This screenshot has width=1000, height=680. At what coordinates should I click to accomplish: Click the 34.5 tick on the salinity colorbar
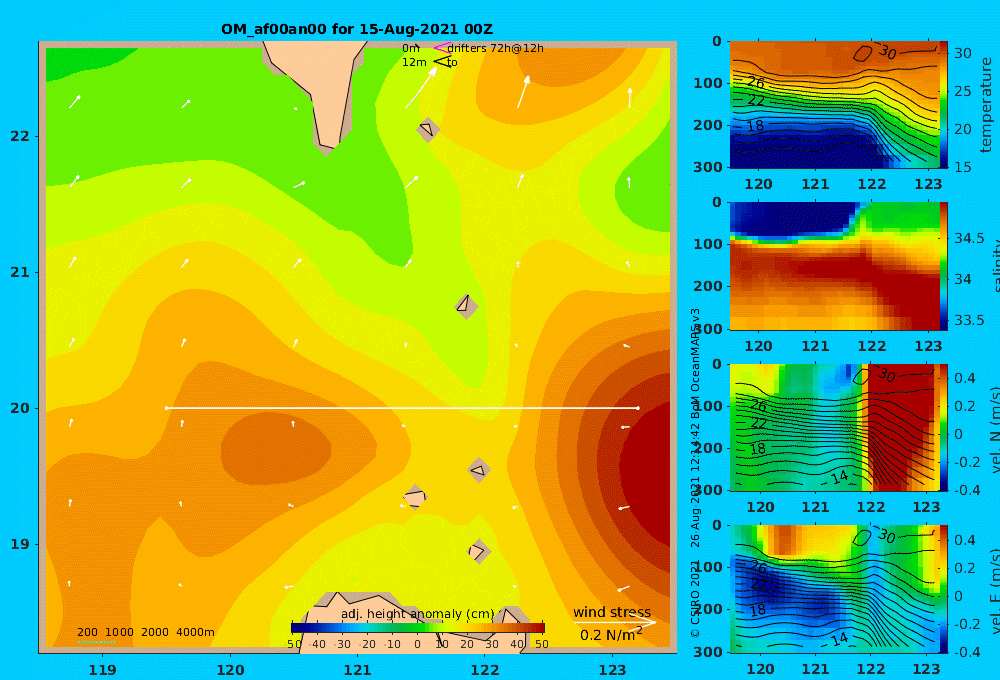click(969, 238)
